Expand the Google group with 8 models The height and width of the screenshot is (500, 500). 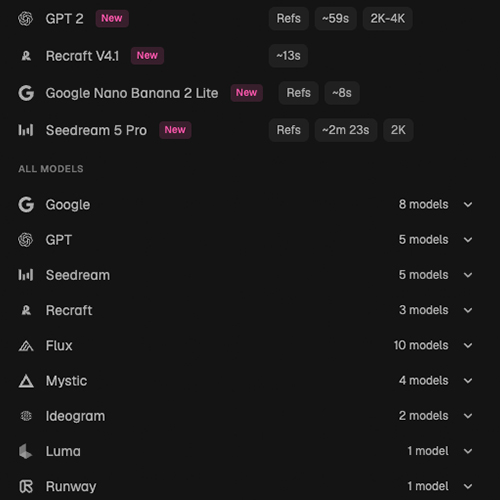point(468,205)
